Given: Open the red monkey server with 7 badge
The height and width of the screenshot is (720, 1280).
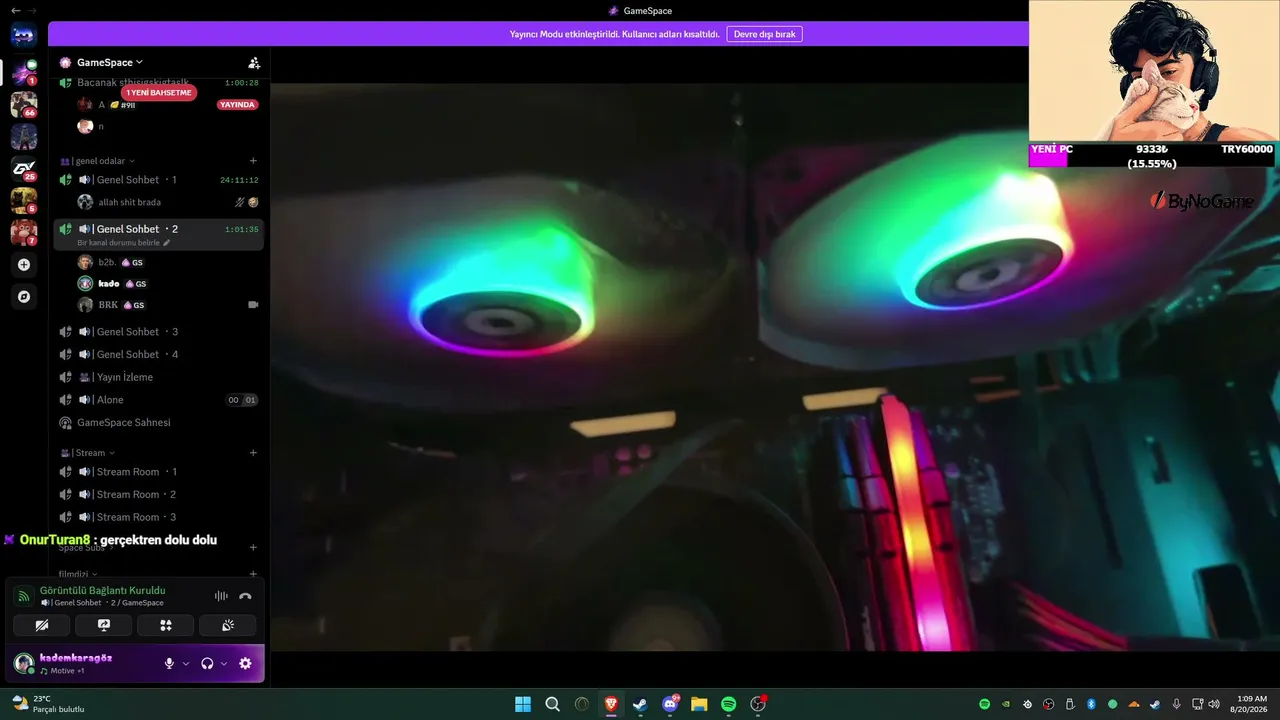Looking at the screenshot, I should (x=24, y=232).
